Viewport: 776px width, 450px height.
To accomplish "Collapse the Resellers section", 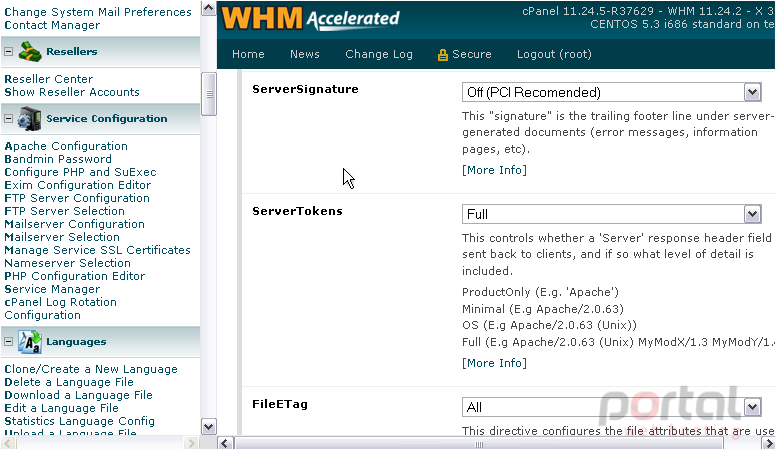I will pyautogui.click(x=8, y=51).
